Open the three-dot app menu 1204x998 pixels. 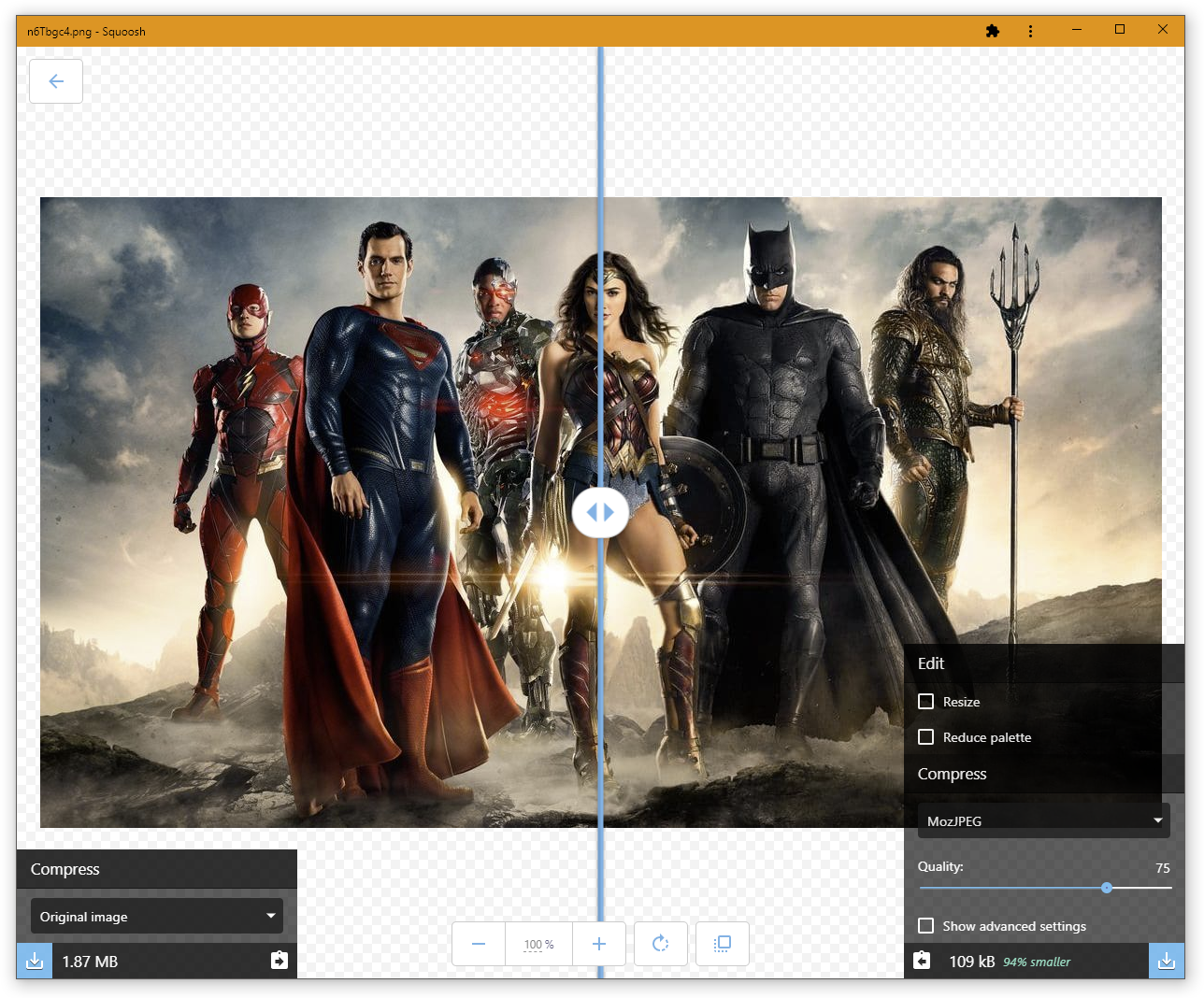1030,31
